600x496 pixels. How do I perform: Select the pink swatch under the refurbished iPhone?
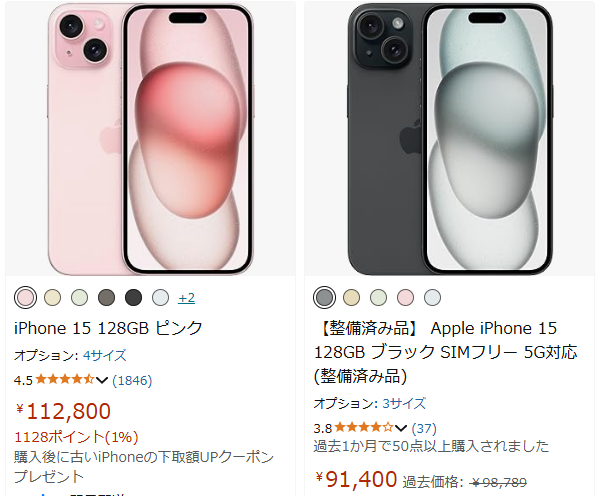[x=405, y=298]
